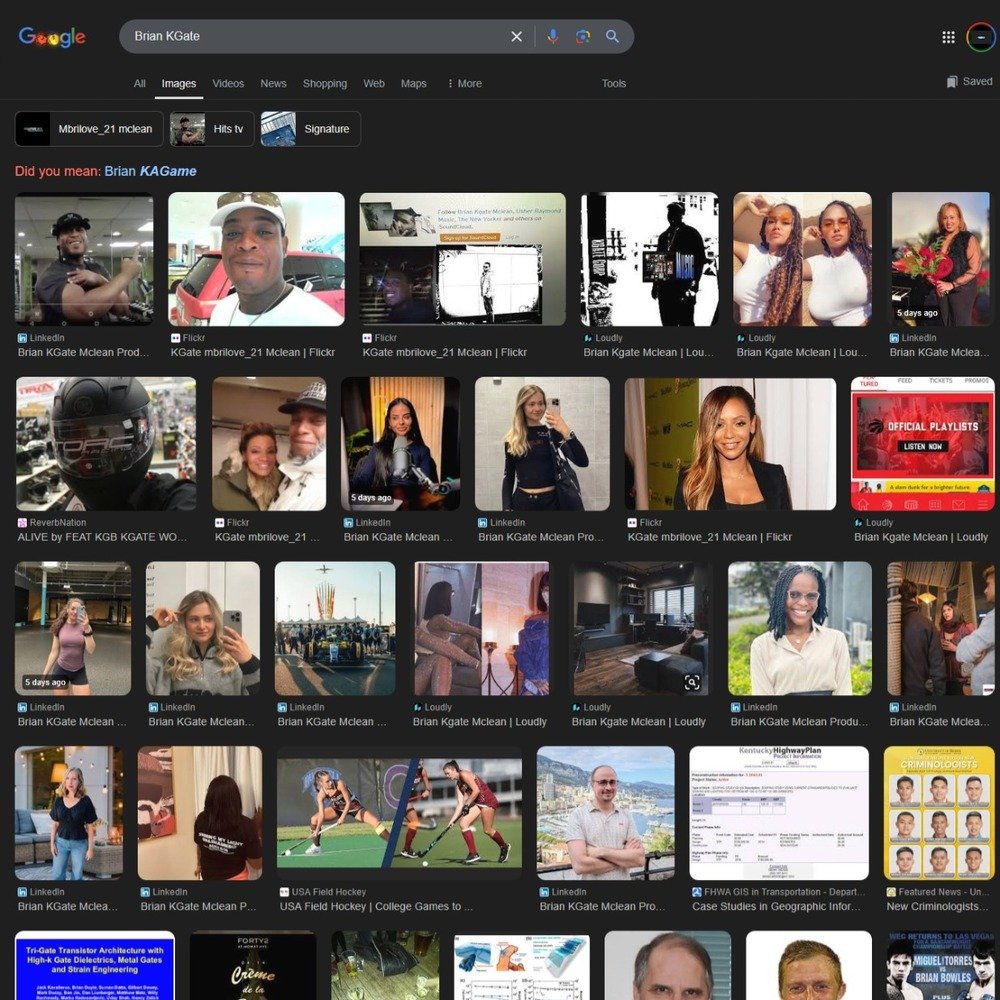Open the Saved collections
Screen dimensions: 1000x1000
pyautogui.click(x=969, y=82)
